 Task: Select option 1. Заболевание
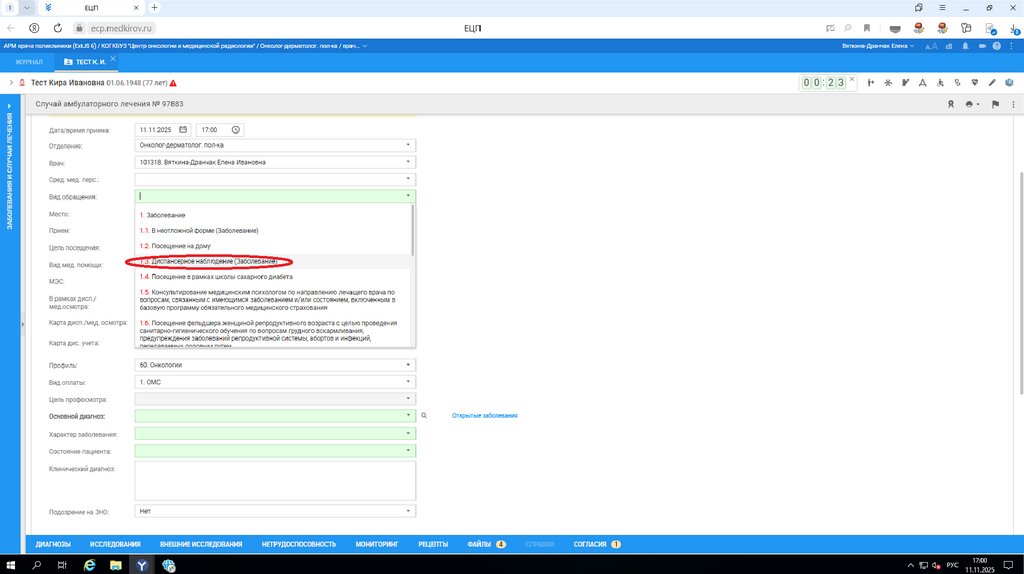(274, 215)
